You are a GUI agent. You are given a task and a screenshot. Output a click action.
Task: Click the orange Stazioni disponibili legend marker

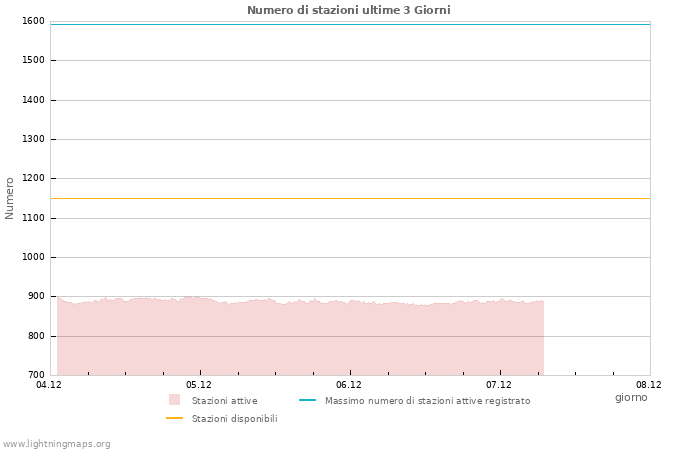pyautogui.click(x=174, y=418)
